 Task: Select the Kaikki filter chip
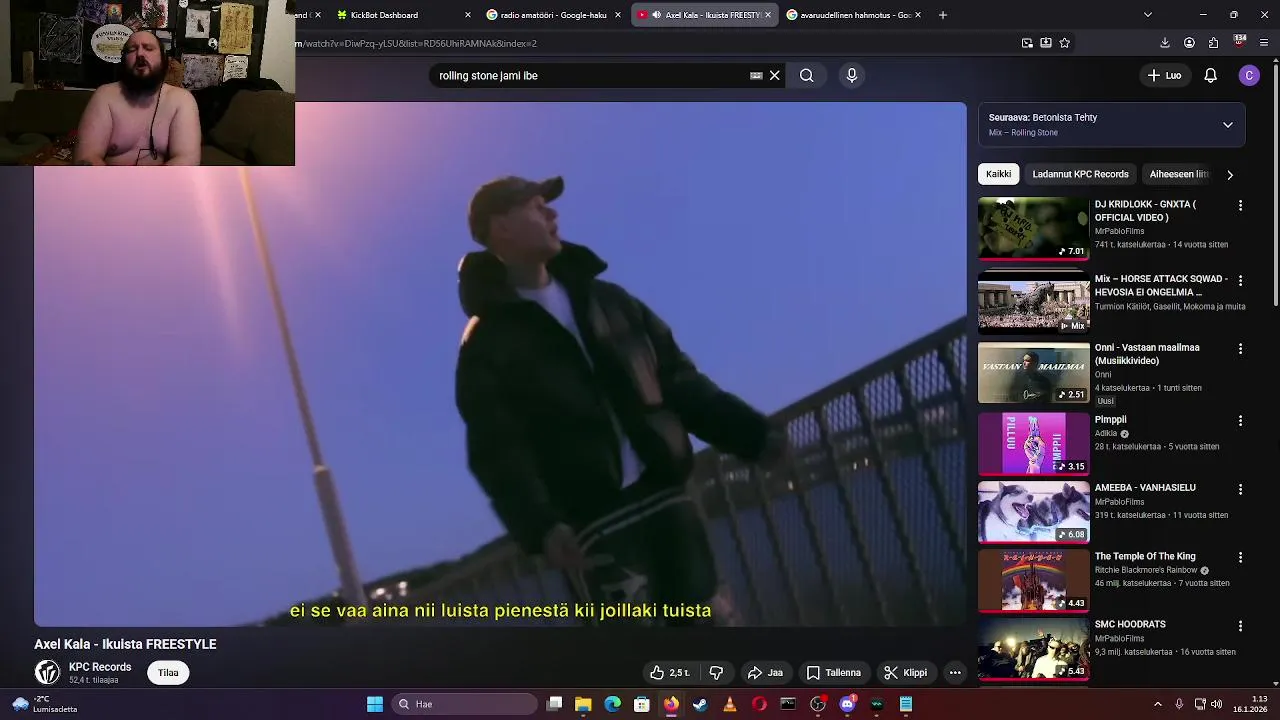(x=998, y=174)
